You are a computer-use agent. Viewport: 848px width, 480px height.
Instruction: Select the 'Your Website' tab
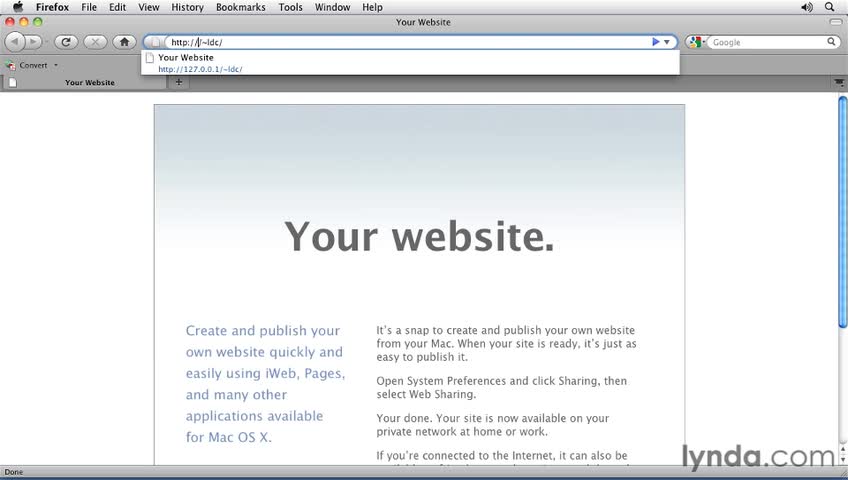coord(84,82)
